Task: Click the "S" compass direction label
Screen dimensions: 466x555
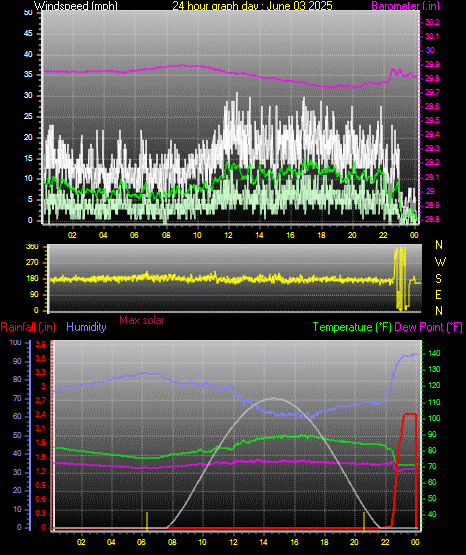Action: pos(438,279)
